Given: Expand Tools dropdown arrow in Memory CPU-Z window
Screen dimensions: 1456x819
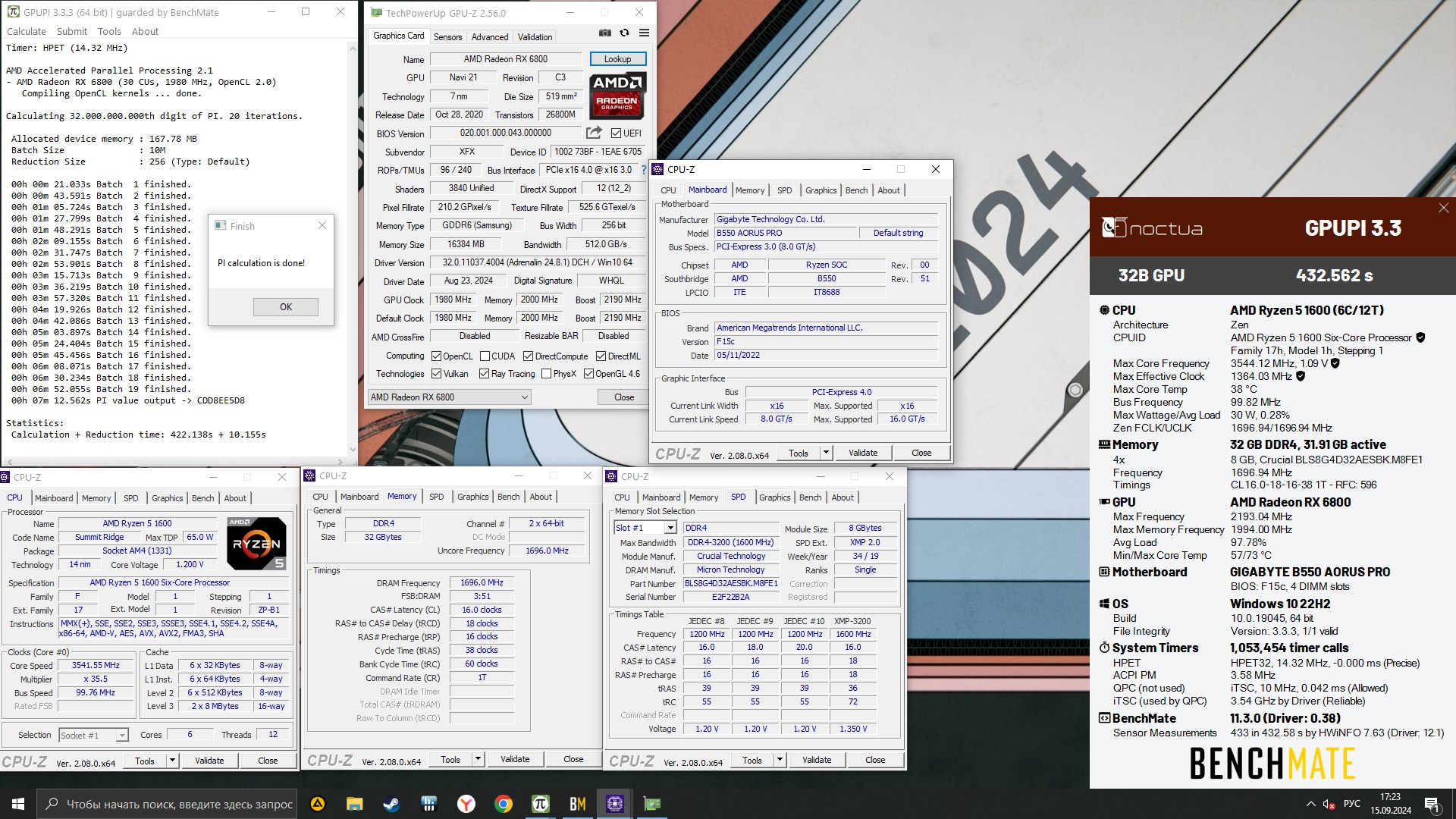Looking at the screenshot, I should click(x=478, y=759).
